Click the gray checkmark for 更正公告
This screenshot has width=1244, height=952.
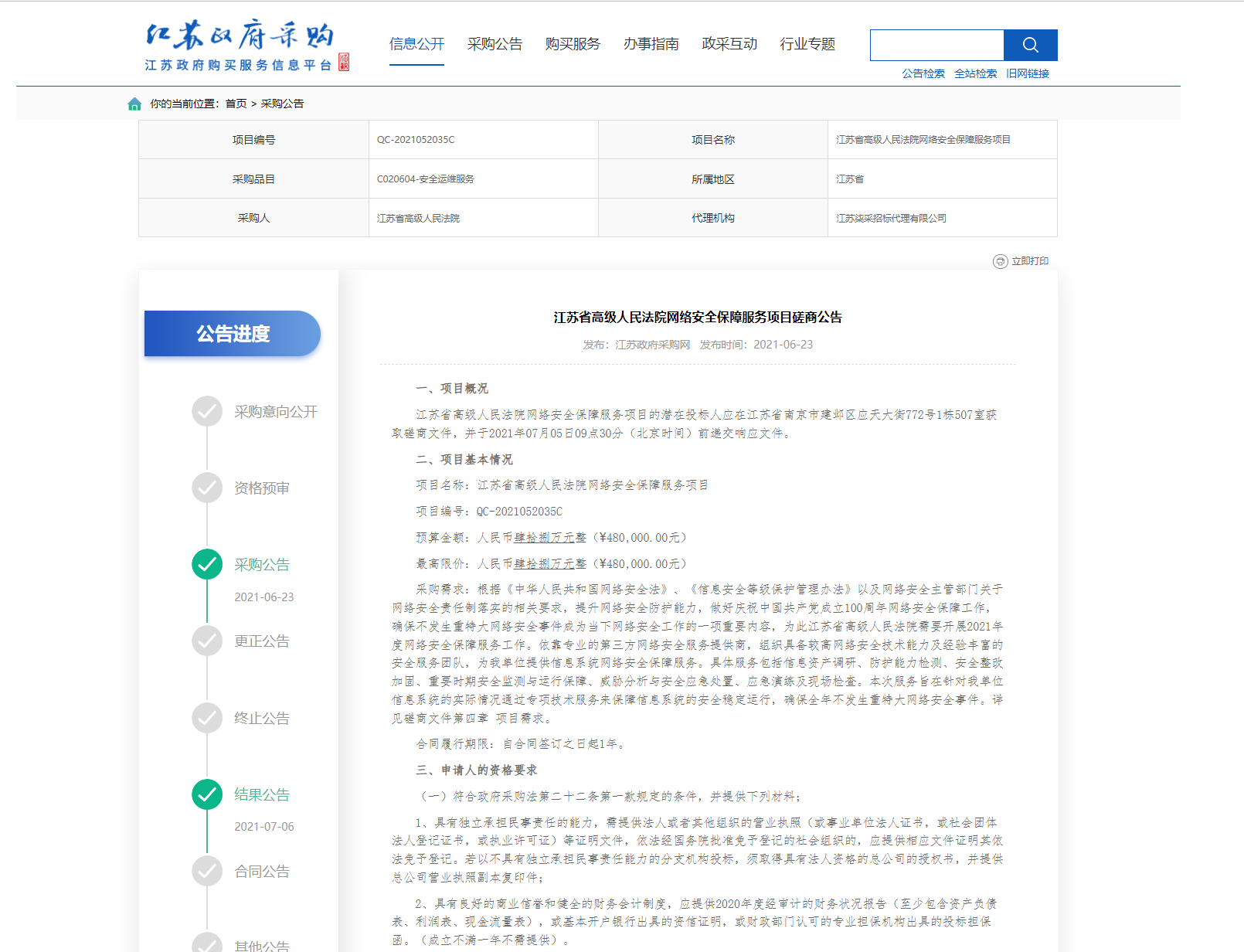tap(207, 641)
